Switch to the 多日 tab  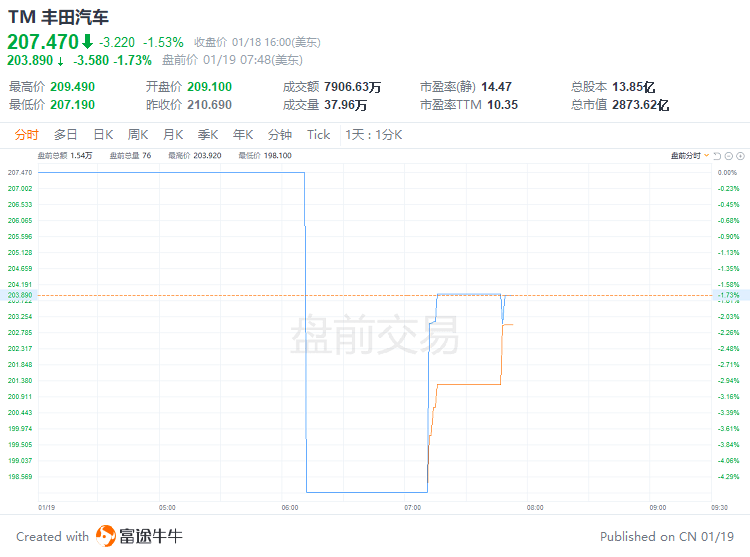66,135
